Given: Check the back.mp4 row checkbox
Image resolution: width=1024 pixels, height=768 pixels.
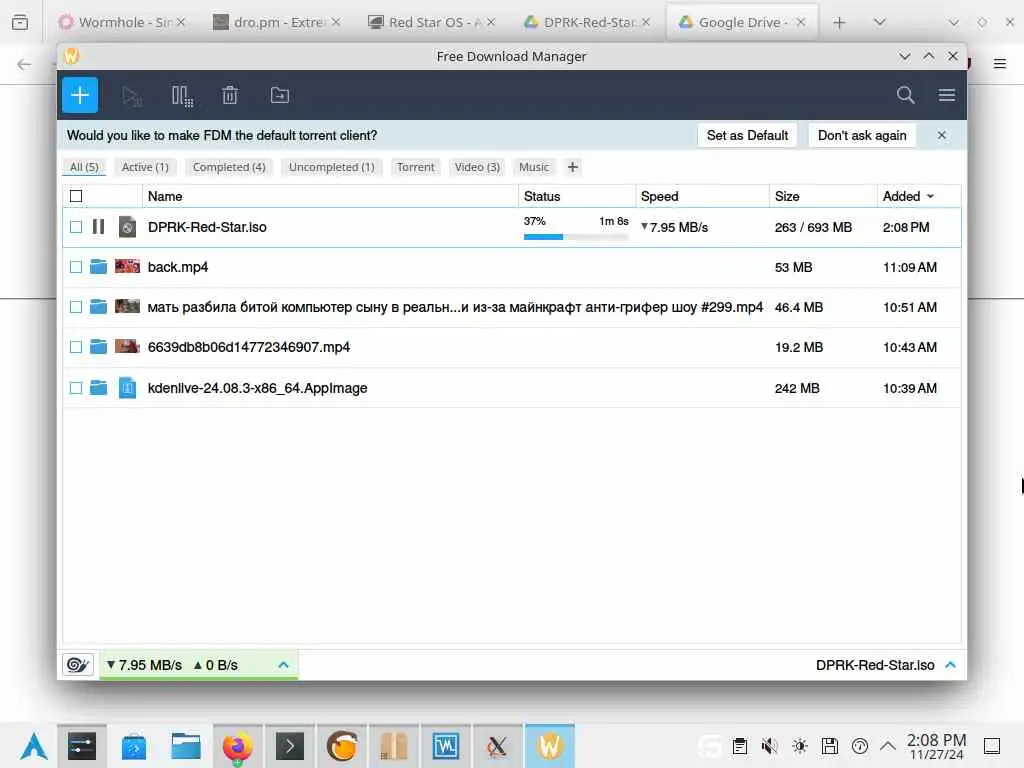Looking at the screenshot, I should click(76, 266).
